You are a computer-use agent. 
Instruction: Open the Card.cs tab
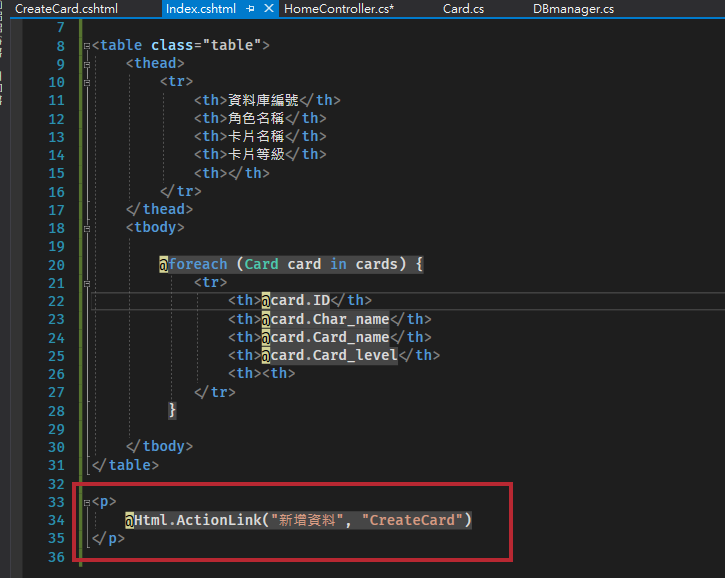click(463, 9)
